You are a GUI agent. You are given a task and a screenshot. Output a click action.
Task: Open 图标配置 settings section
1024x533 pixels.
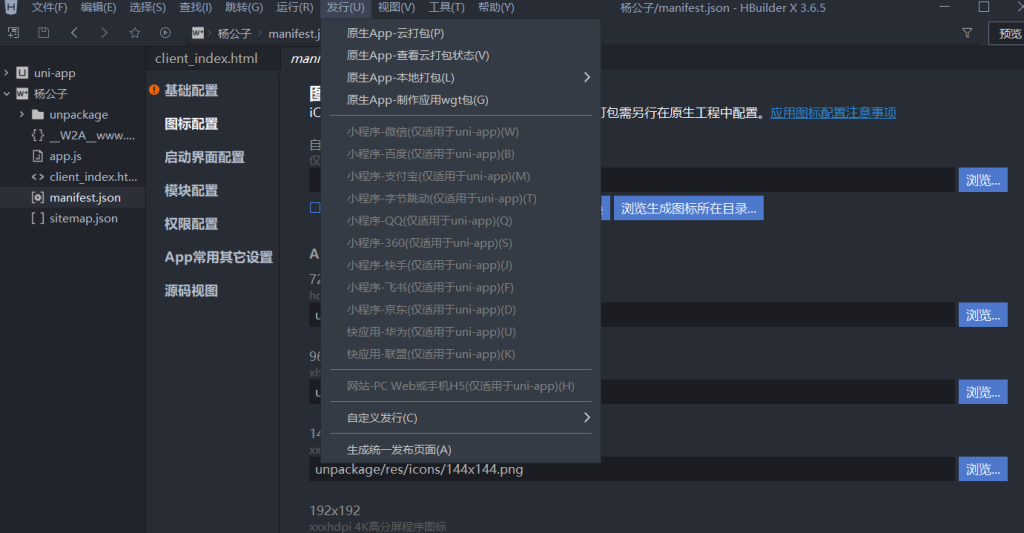click(x=191, y=123)
